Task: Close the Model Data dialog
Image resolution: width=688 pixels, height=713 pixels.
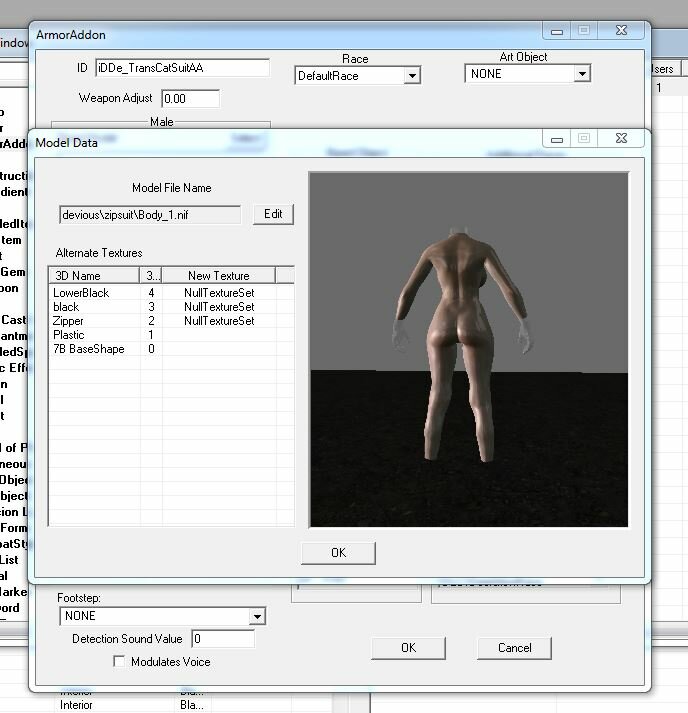Action: [621, 138]
